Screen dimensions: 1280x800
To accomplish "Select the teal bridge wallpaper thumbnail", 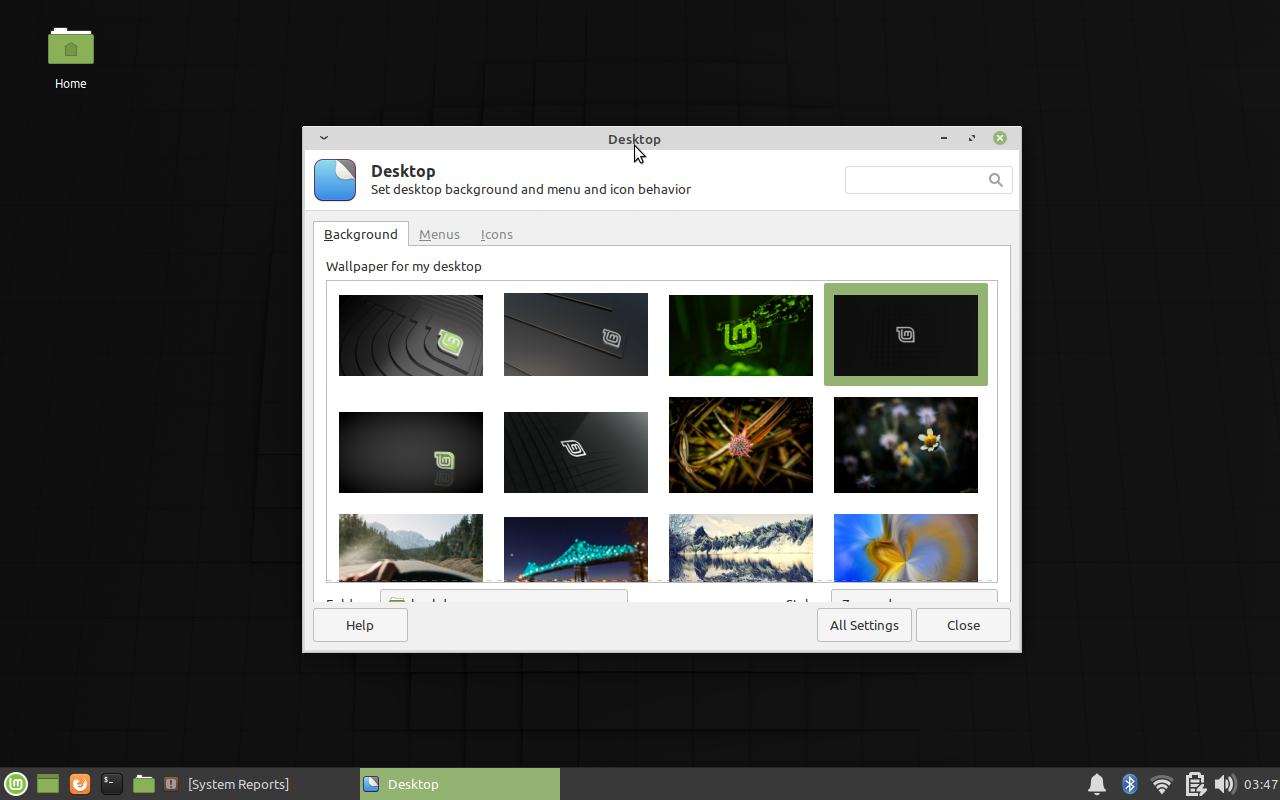I will [576, 548].
